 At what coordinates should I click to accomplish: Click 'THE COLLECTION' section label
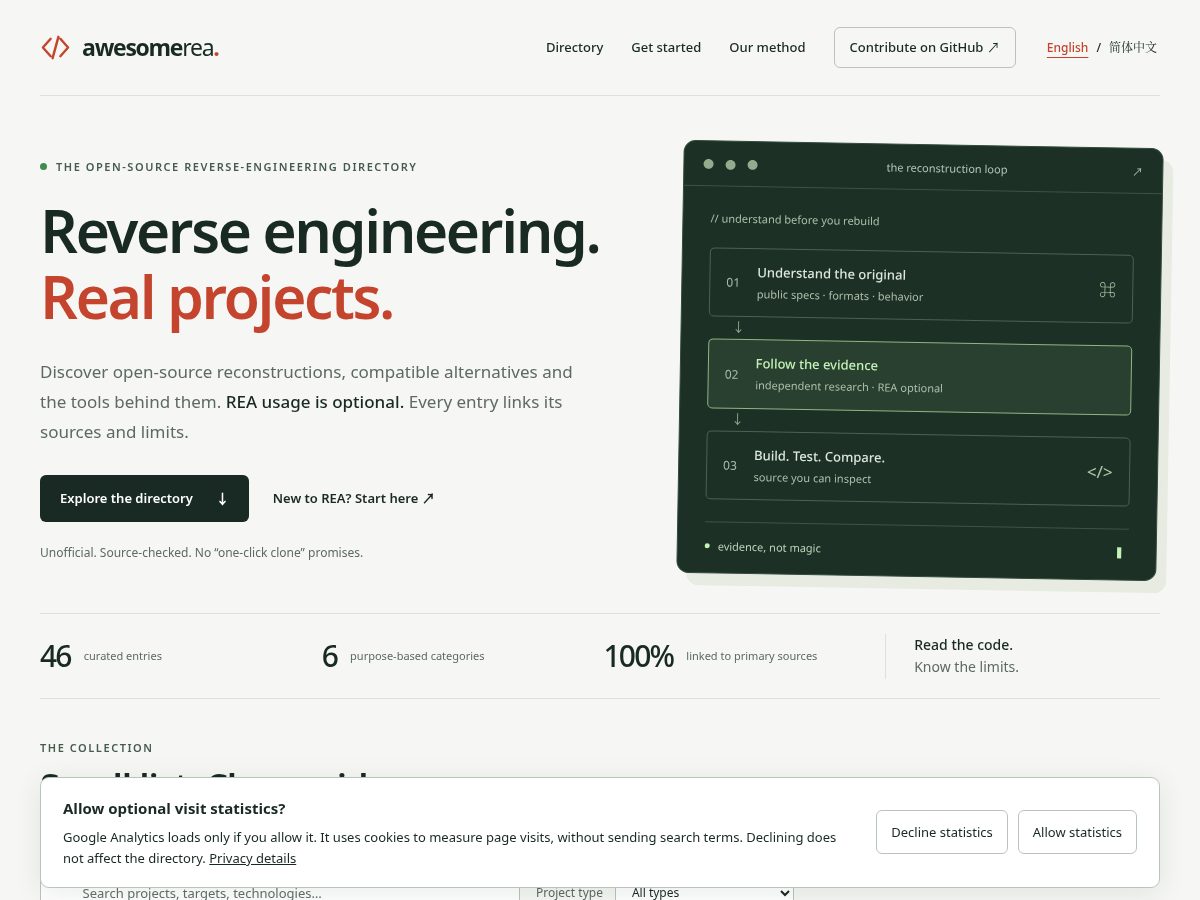point(96,748)
